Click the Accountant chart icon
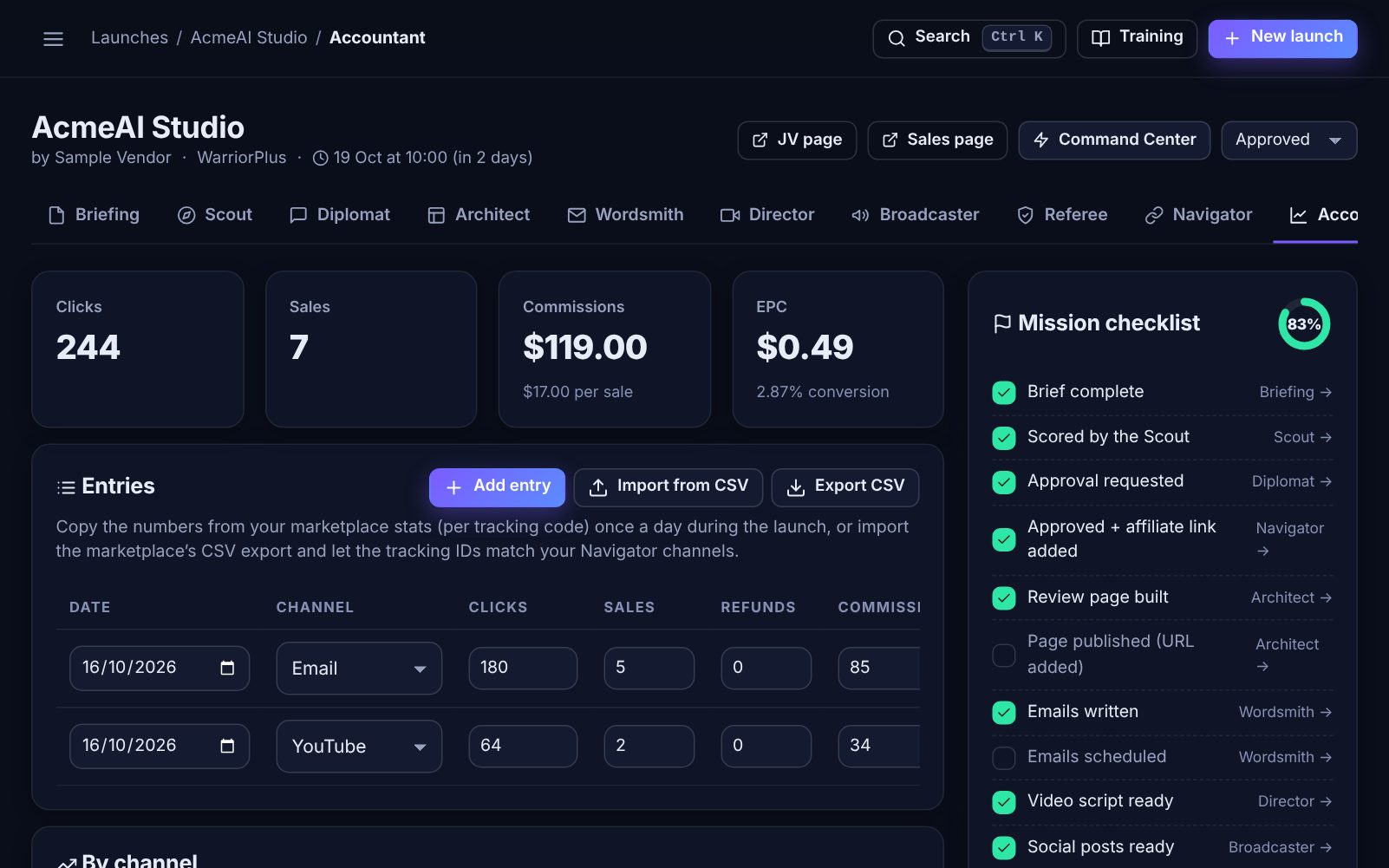 tap(1298, 215)
